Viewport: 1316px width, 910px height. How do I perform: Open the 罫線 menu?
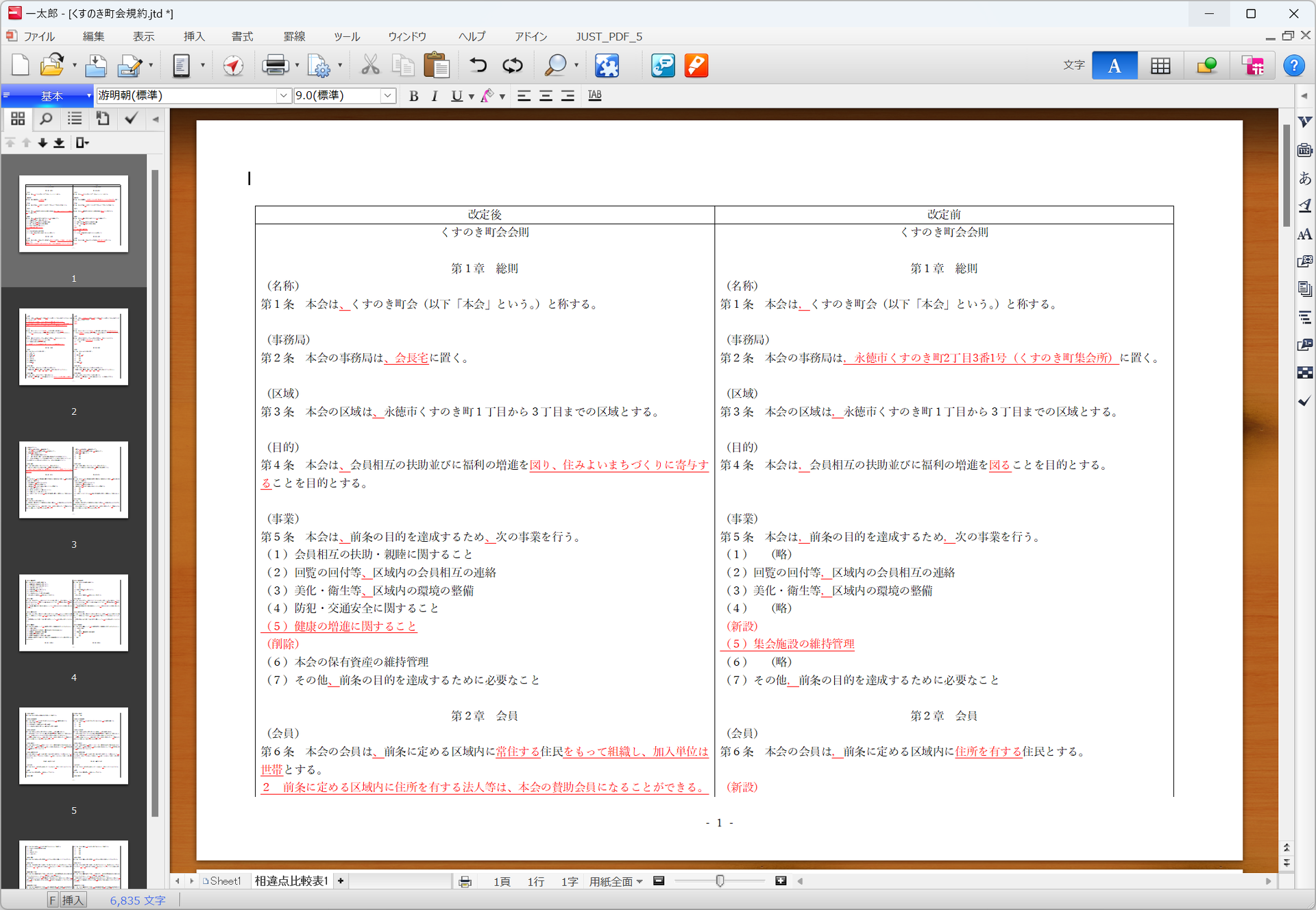(294, 36)
